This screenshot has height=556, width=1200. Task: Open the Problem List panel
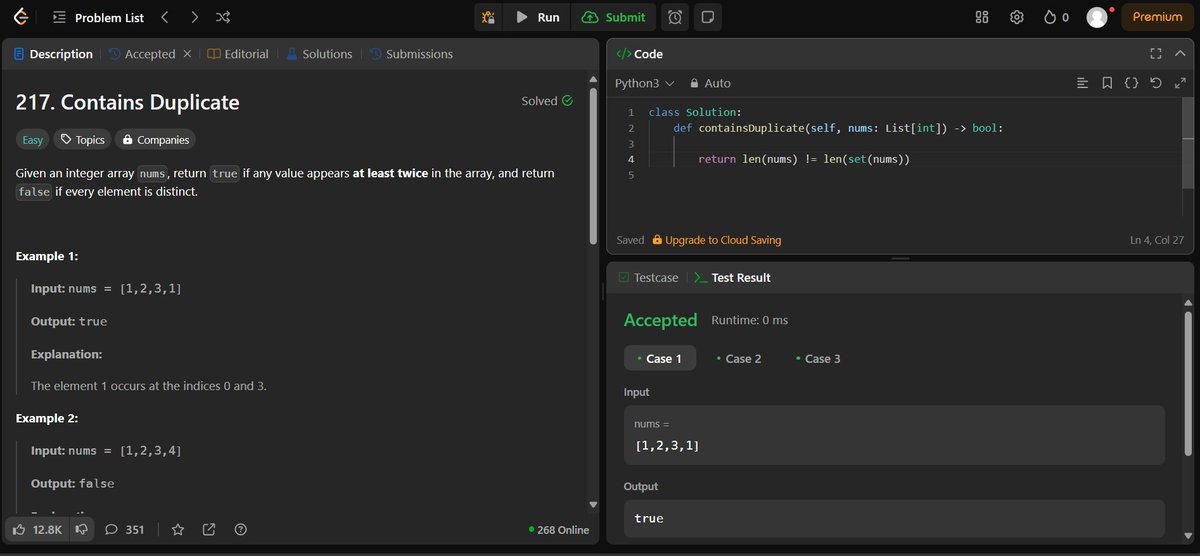point(96,17)
